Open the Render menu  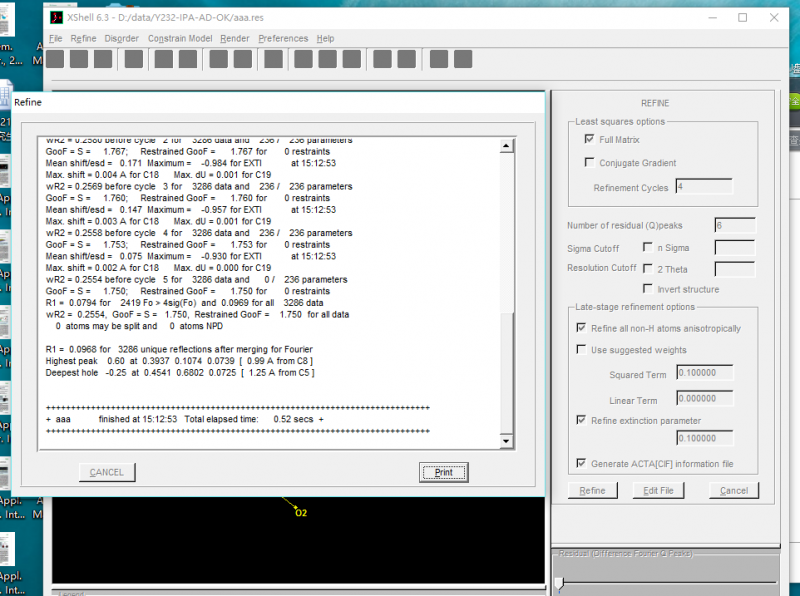pyautogui.click(x=235, y=38)
